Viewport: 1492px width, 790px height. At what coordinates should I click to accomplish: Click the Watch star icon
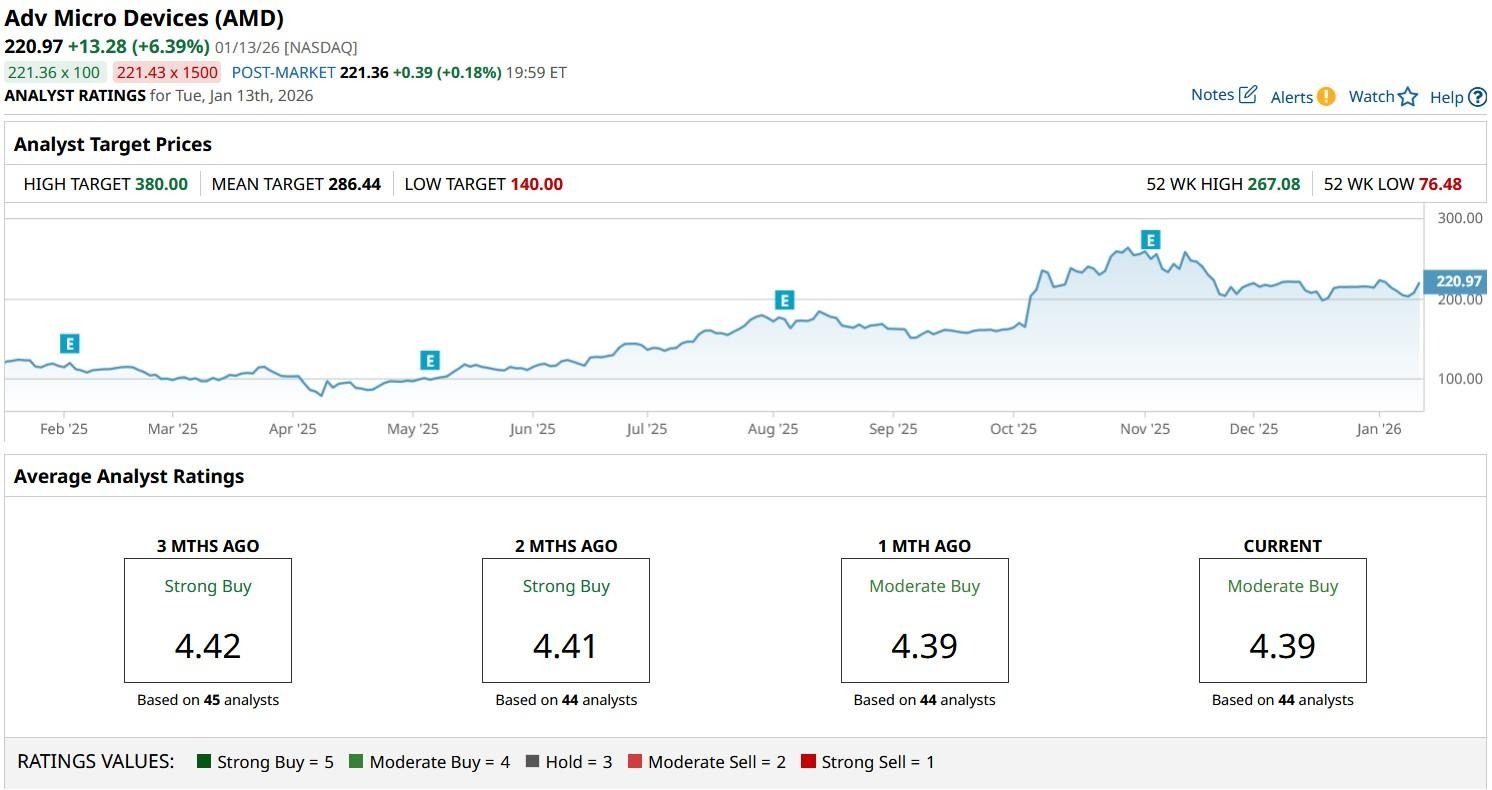[x=1408, y=97]
